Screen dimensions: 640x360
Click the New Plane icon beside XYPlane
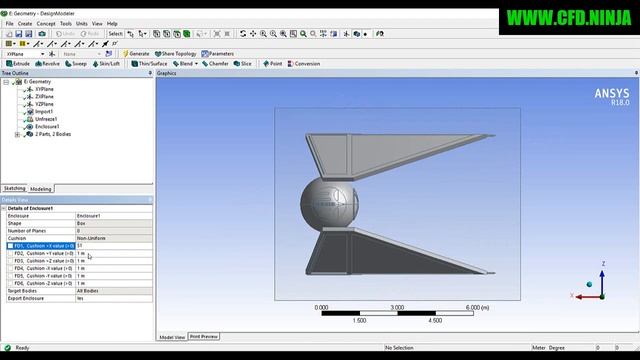[x=52, y=54]
